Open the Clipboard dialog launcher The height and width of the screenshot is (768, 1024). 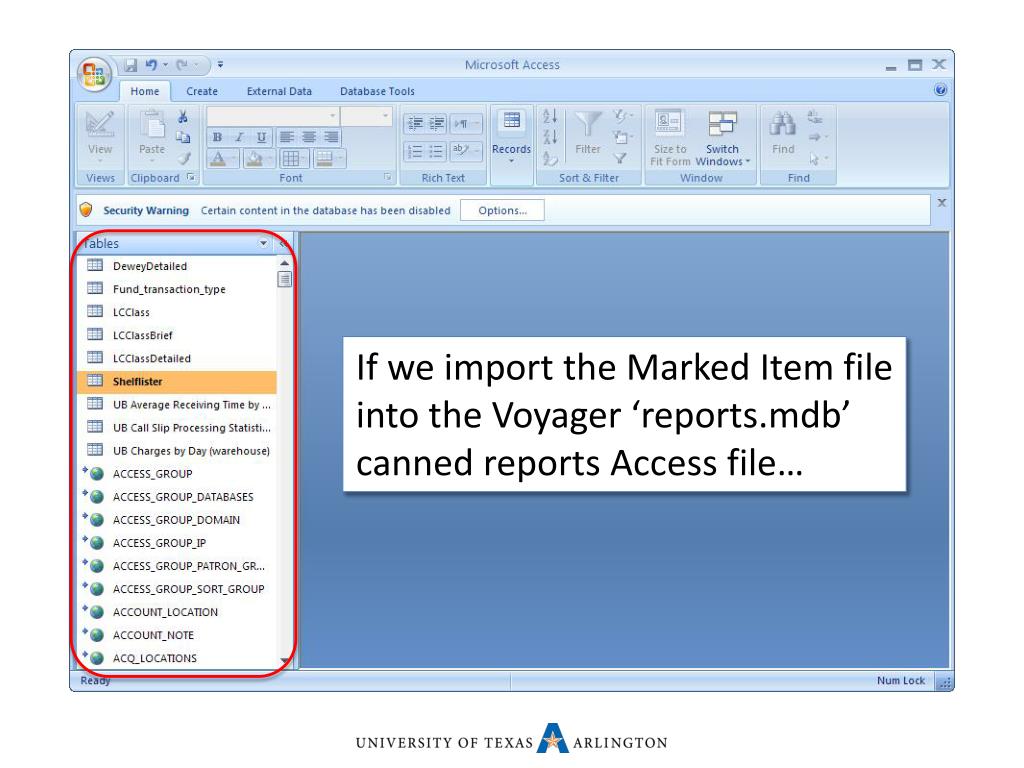tap(191, 177)
